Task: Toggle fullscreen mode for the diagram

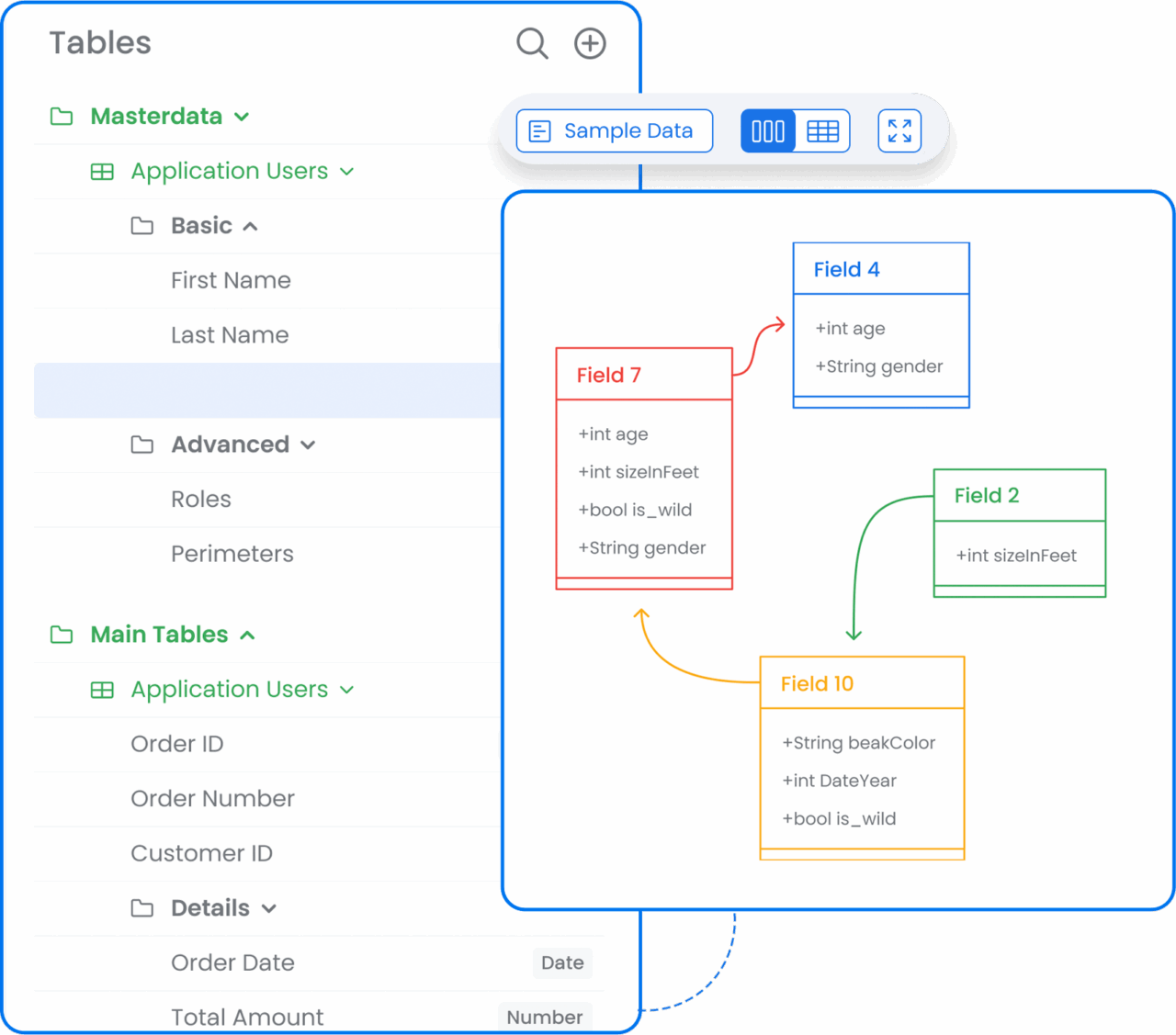Action: pyautogui.click(x=899, y=130)
